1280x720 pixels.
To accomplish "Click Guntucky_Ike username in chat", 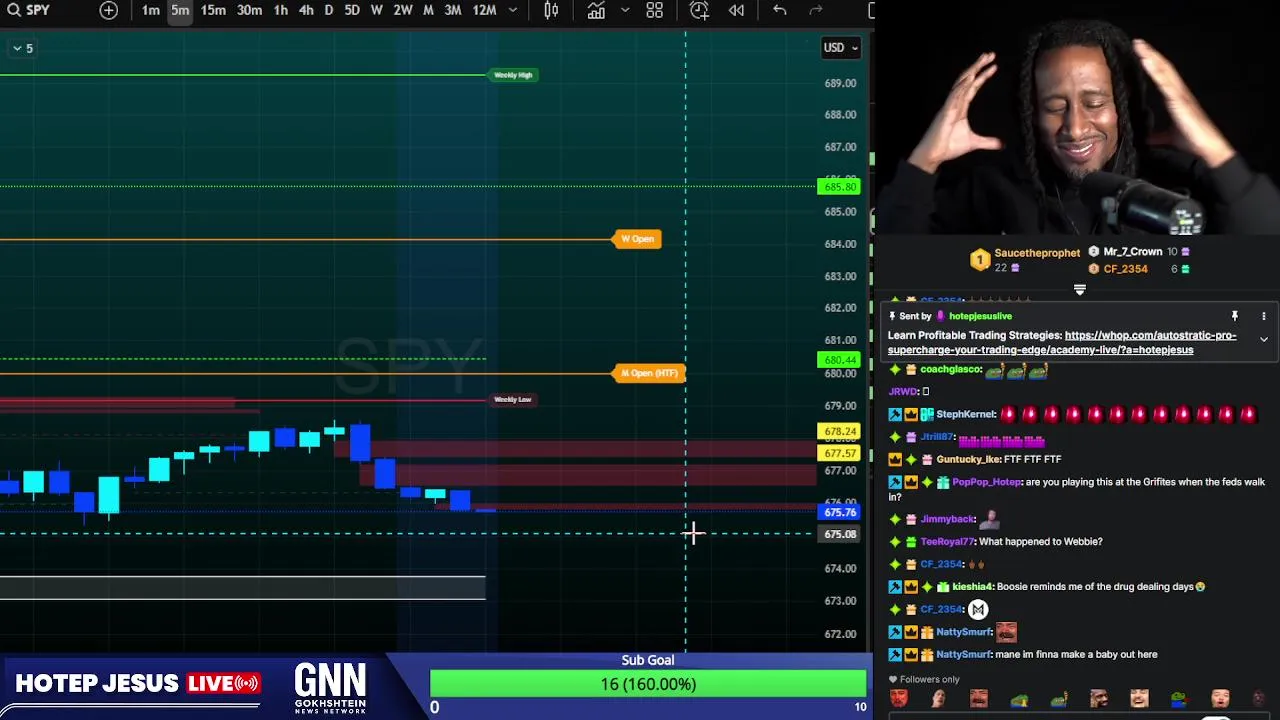I will [968, 459].
